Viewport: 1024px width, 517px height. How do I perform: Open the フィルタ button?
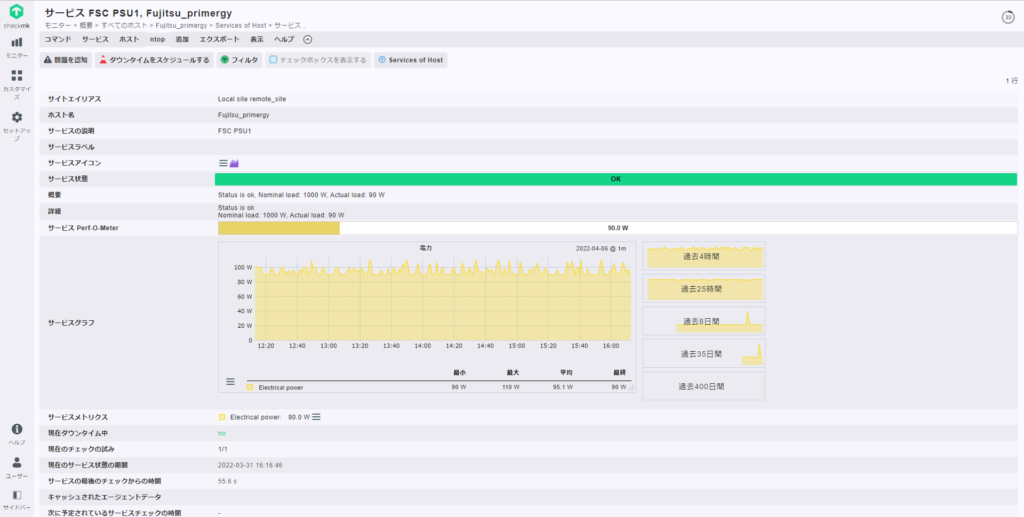239,60
